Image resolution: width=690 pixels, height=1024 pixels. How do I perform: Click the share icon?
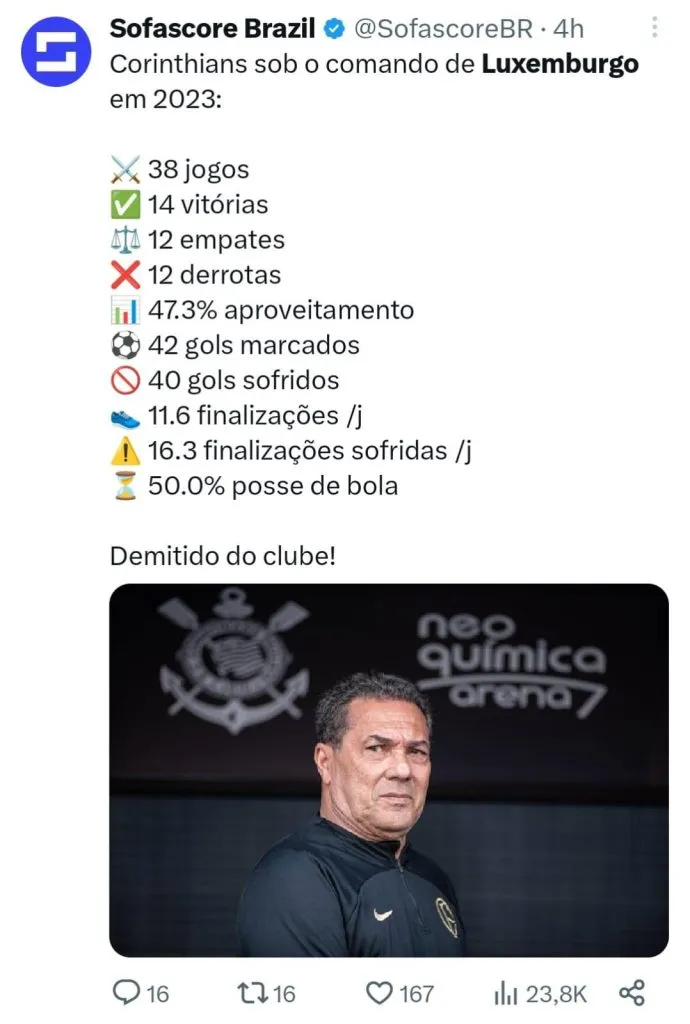(631, 992)
